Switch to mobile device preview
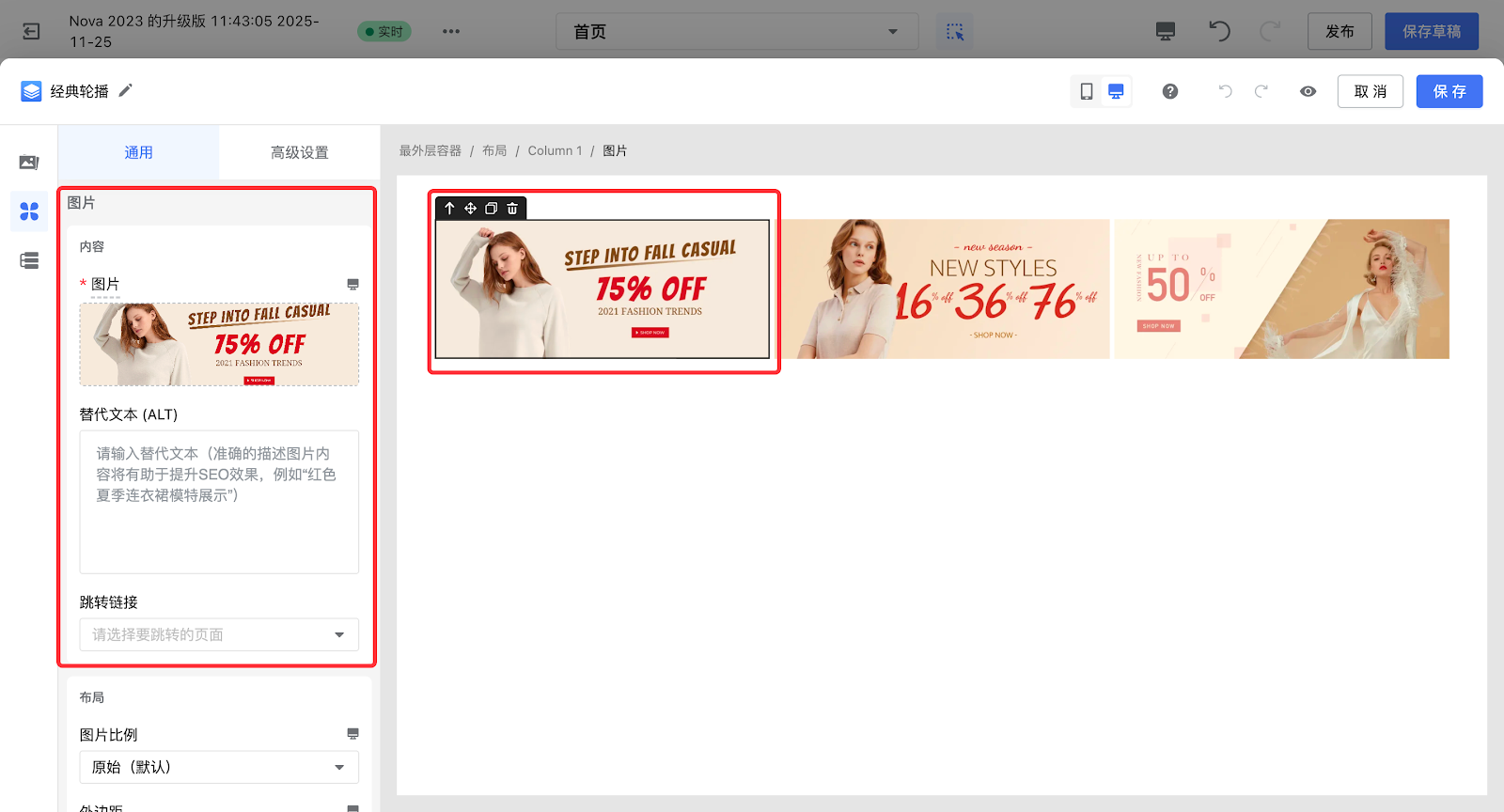Viewport: 1504px width, 812px height. (x=1086, y=91)
